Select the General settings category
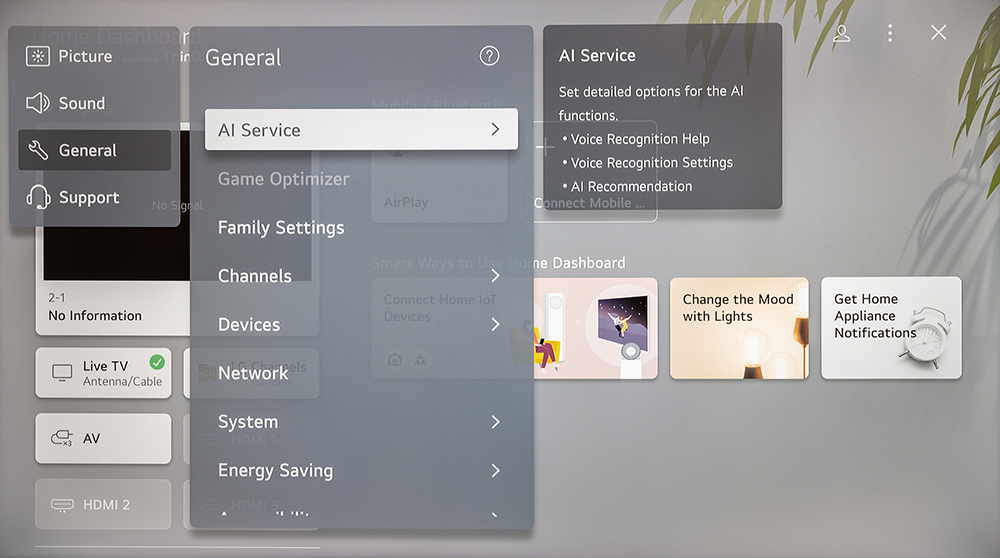The height and width of the screenshot is (558, 1000). coord(94,150)
